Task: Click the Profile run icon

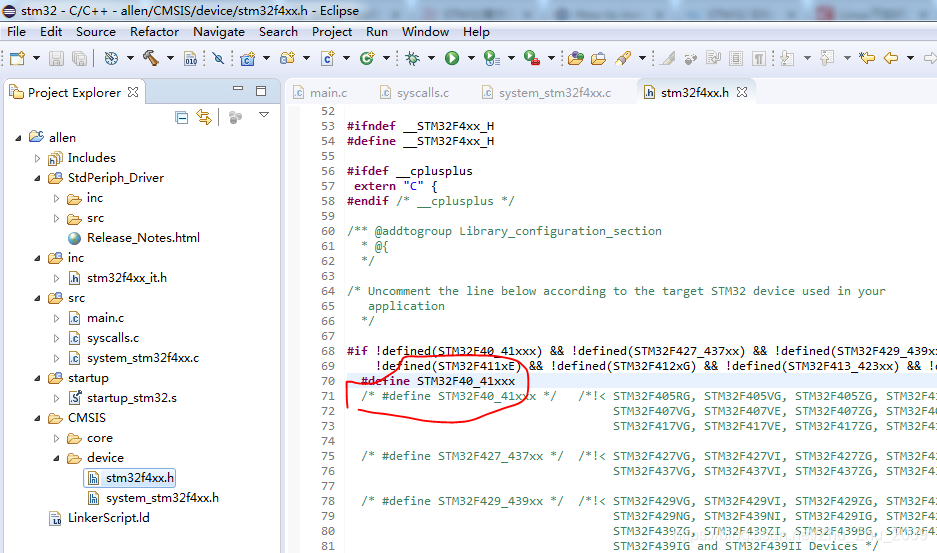Action: pyautogui.click(x=491, y=58)
